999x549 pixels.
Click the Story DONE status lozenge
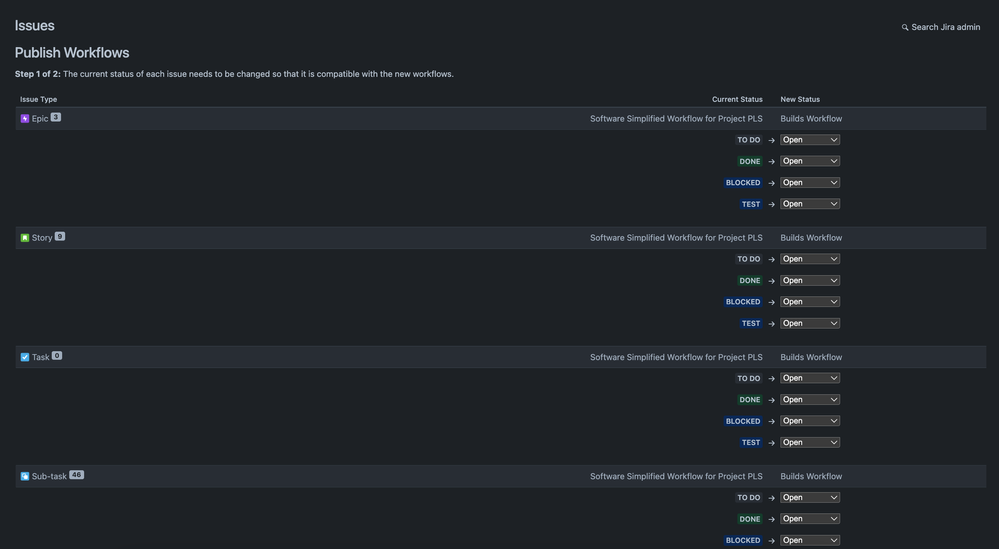(749, 281)
